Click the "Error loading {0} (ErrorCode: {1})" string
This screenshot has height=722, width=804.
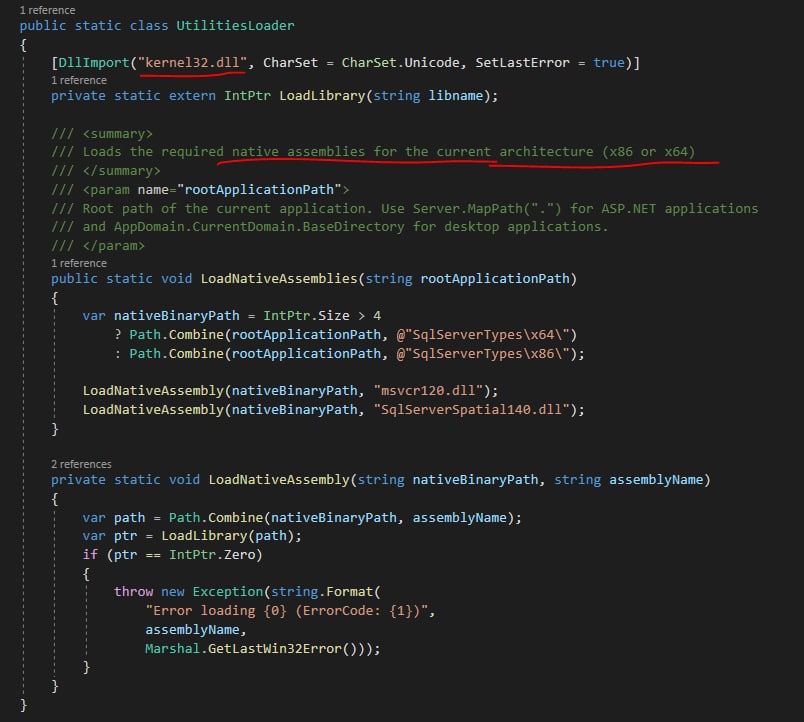[x=287, y=611]
